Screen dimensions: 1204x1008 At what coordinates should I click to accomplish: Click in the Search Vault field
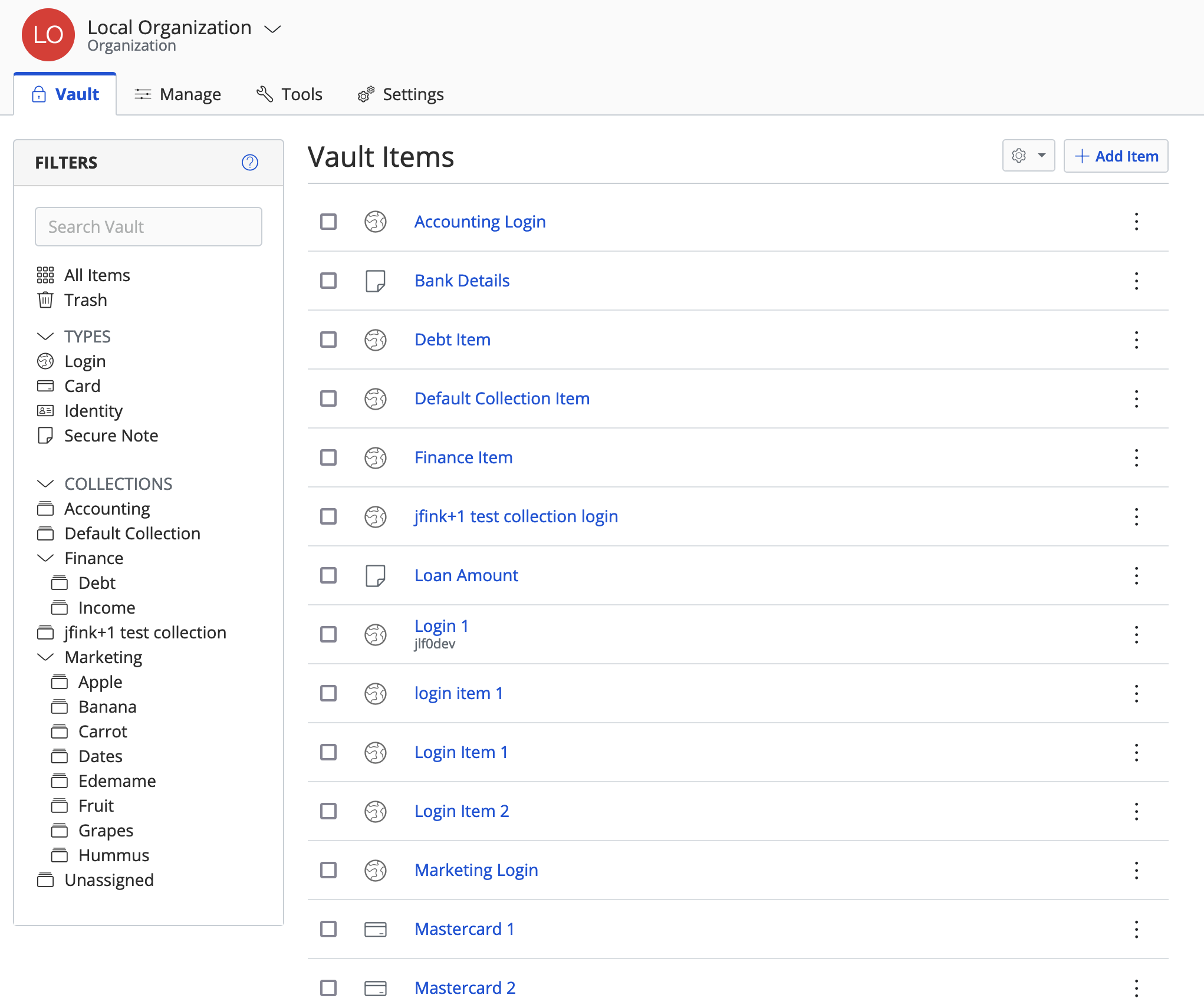(149, 226)
